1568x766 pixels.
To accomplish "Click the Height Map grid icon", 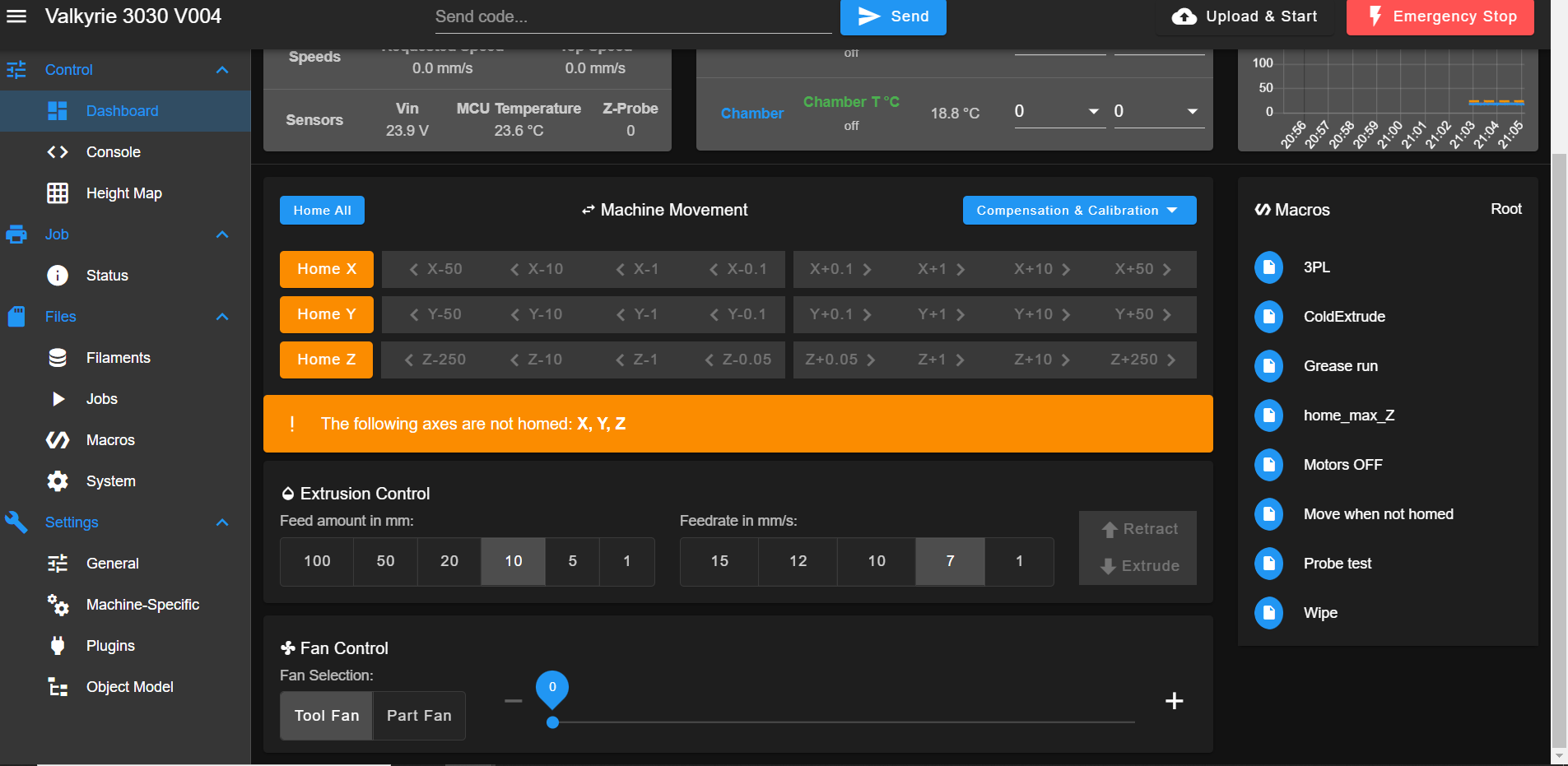I will click(x=58, y=193).
